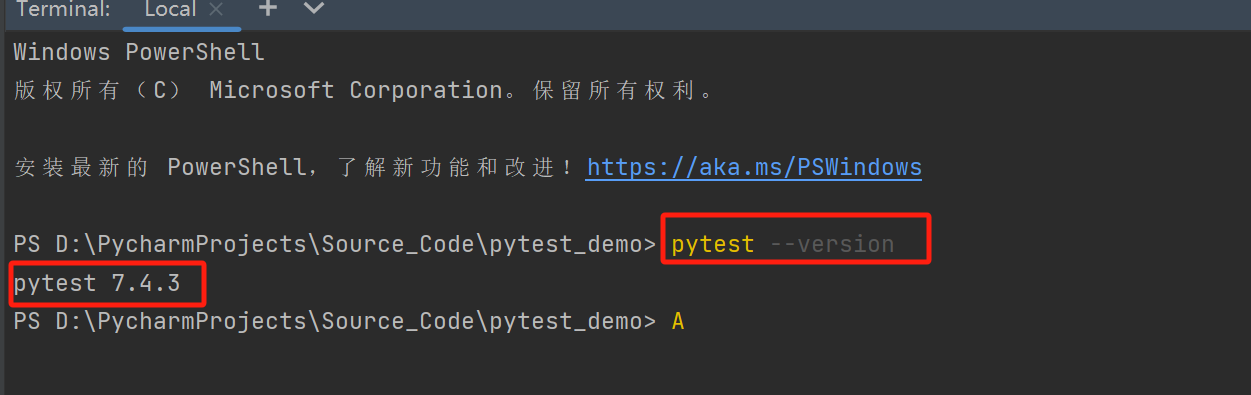Expand the terminal shell options chevron
Viewport: 1251px width, 395px height.
(x=314, y=9)
